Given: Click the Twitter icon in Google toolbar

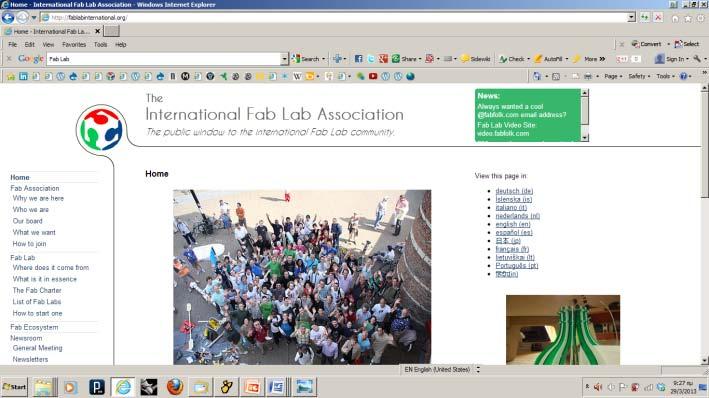Looking at the screenshot, I should point(371,59).
